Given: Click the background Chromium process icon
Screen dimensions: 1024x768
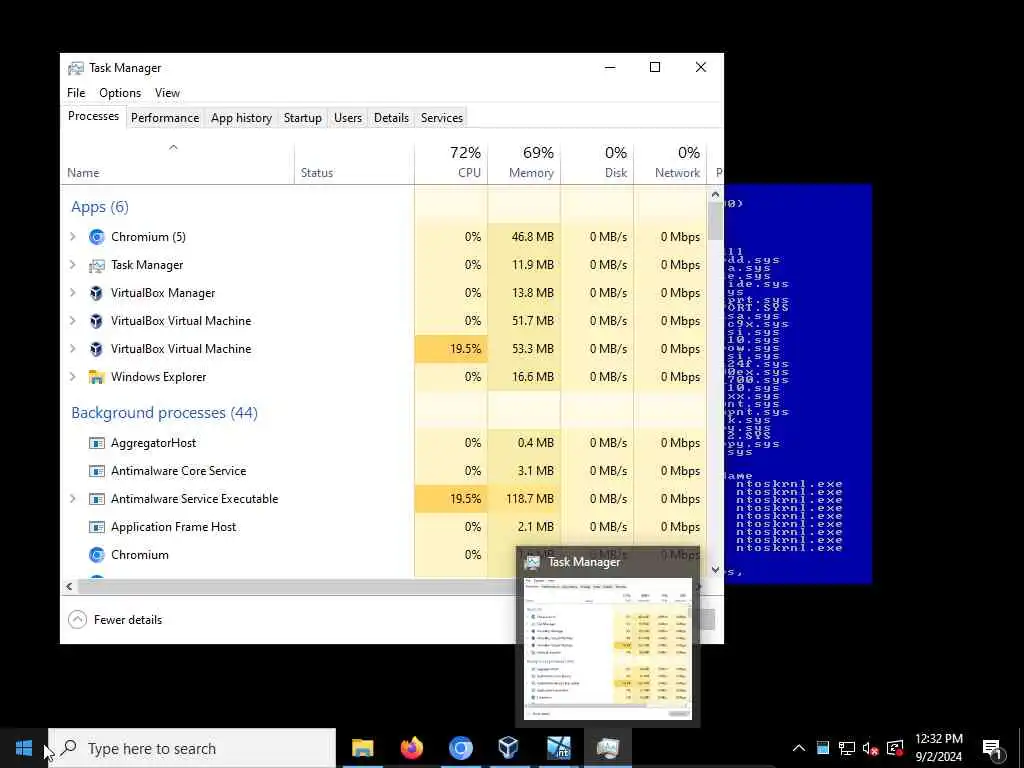Looking at the screenshot, I should [x=97, y=555].
